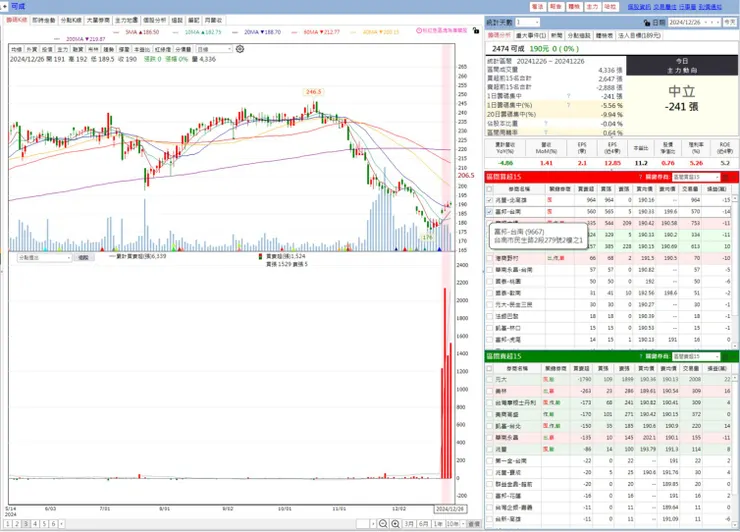Tick checkbox for 法銀巴黎 row
740x532 pixels.
489,316
